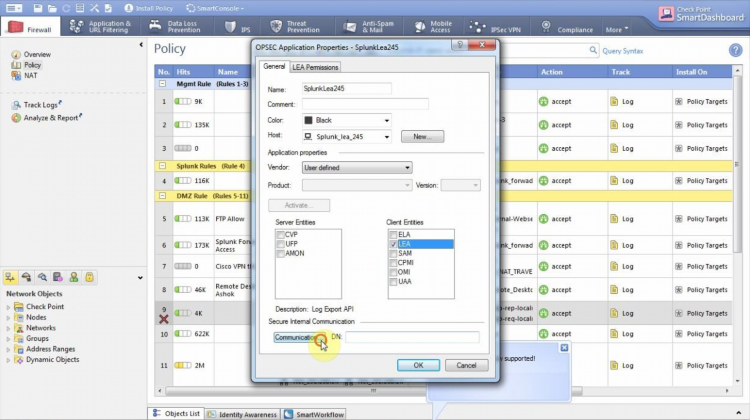
Task: Open the IPS blade tab
Action: coord(238,27)
